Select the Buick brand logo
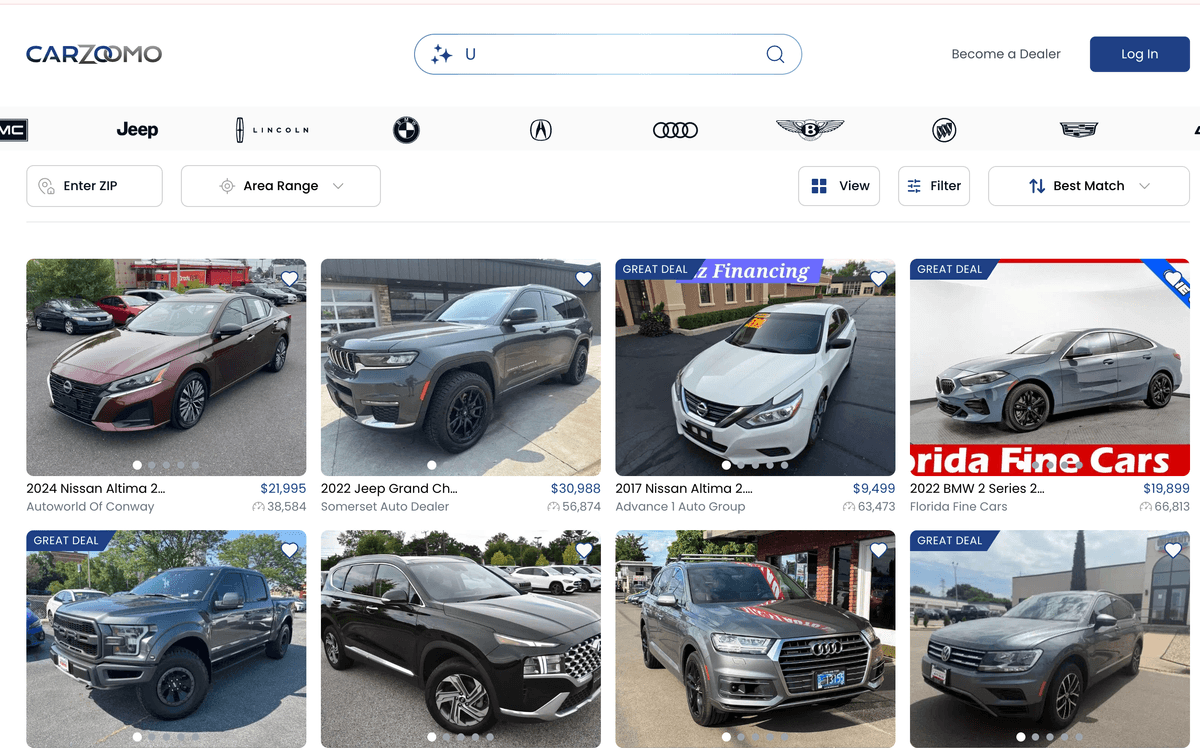This screenshot has height=753, width=1200. tap(944, 130)
